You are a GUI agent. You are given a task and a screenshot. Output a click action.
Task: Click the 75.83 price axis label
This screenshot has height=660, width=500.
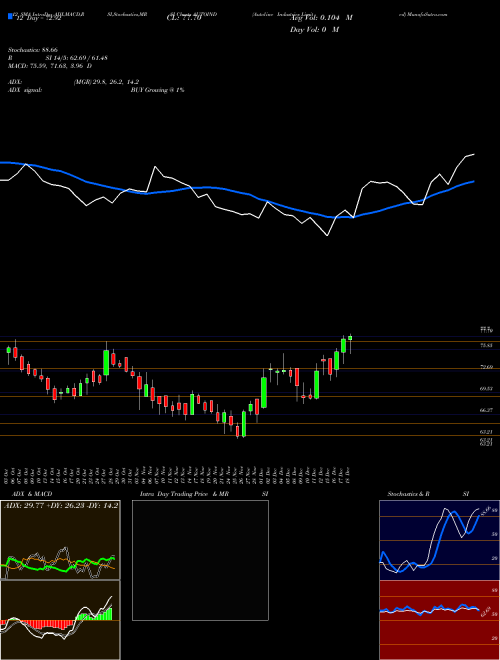[486, 345]
